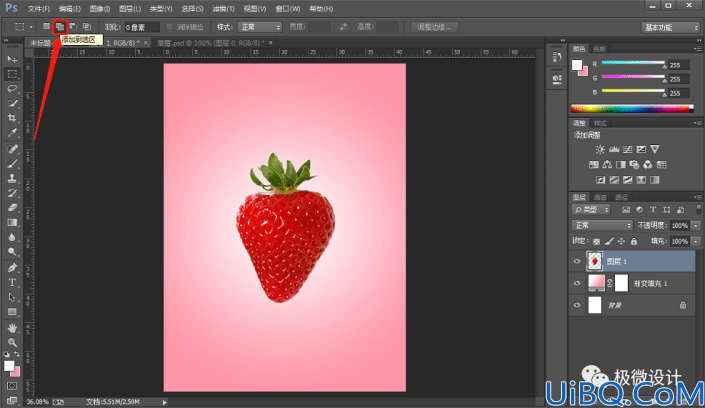Screen dimensions: 705x408
Task: Select the Healing Brush tool
Action: tap(12, 149)
